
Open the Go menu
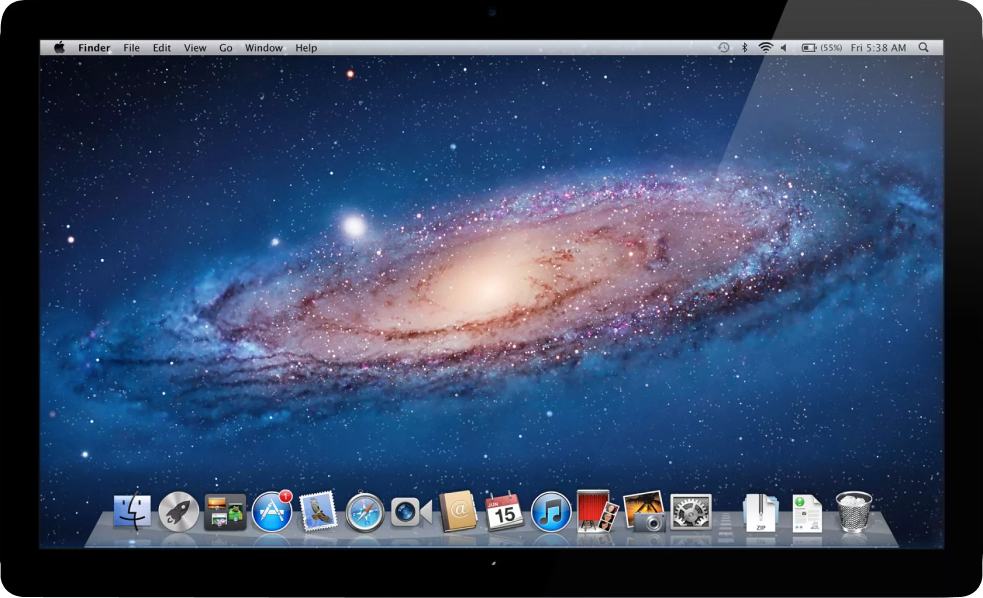(226, 48)
